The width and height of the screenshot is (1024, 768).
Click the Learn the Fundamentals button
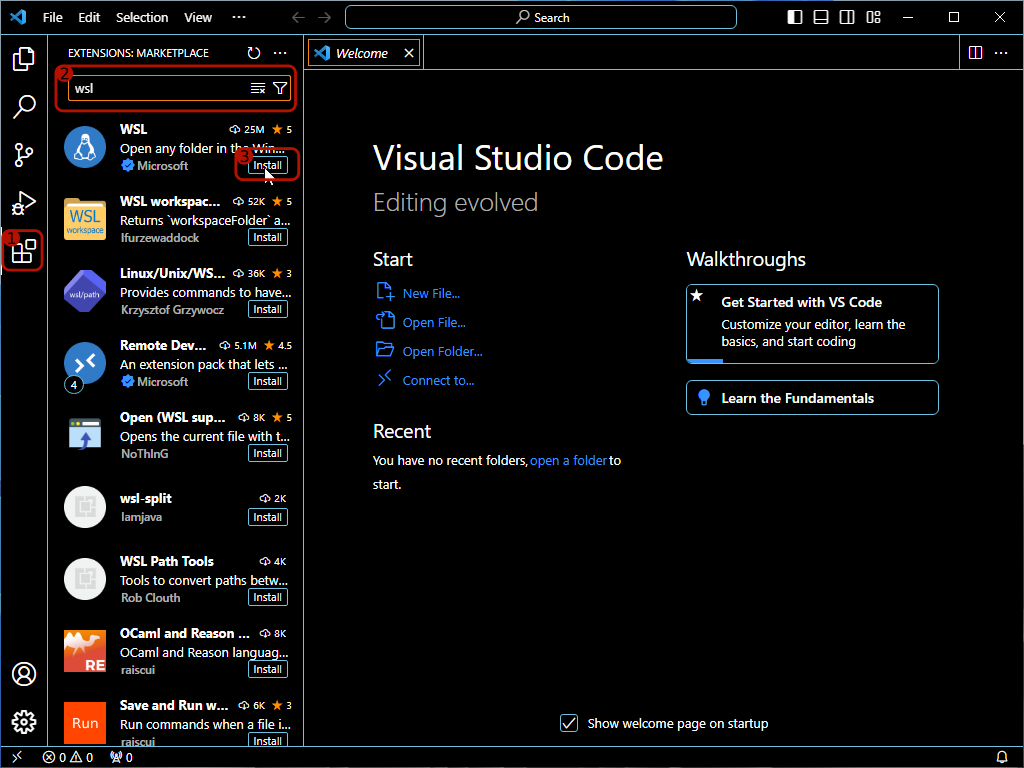(x=811, y=397)
